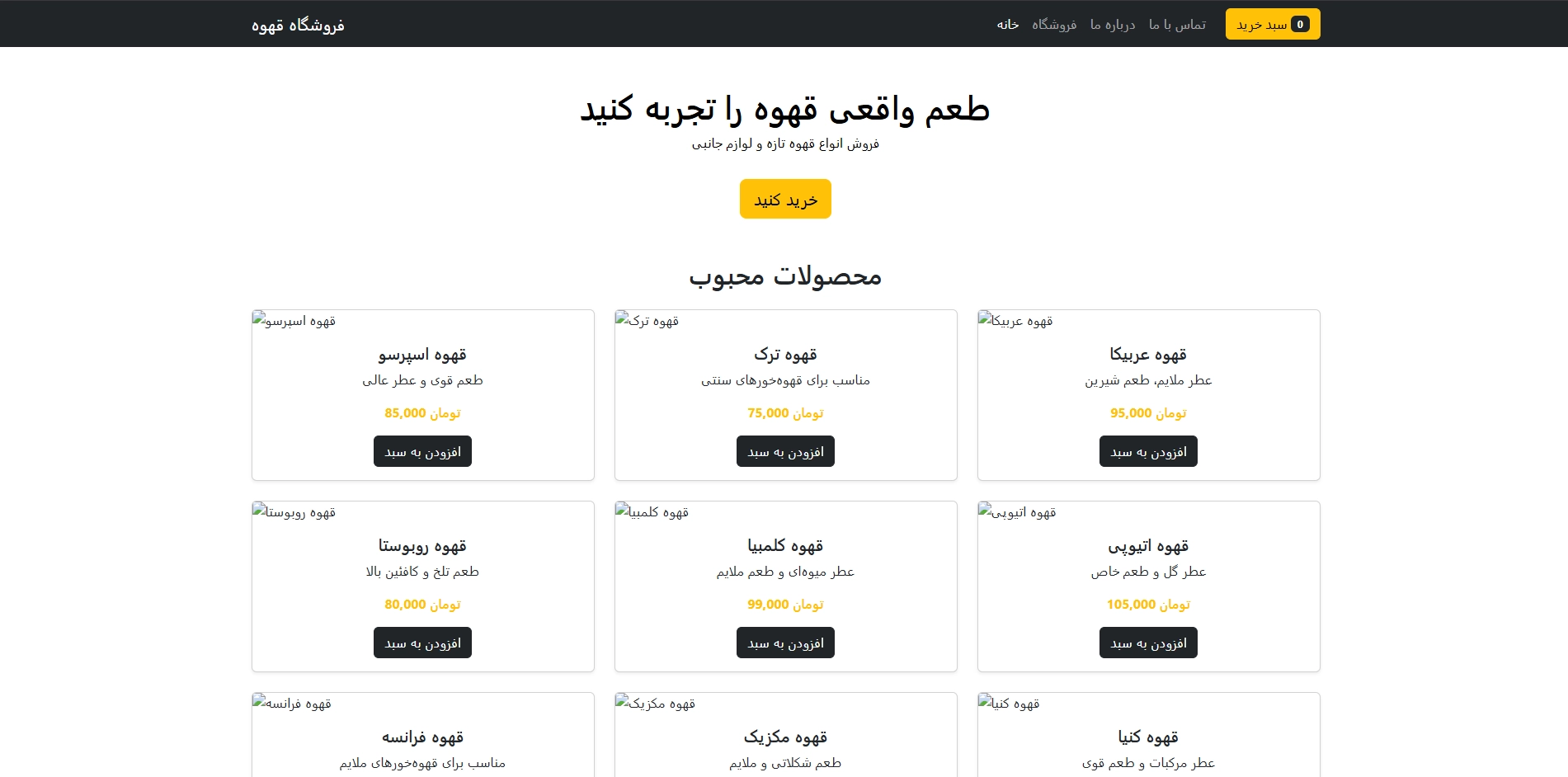Click the 80,000 تومان price
Viewport: 1568px width, 777px height.
coord(422,604)
